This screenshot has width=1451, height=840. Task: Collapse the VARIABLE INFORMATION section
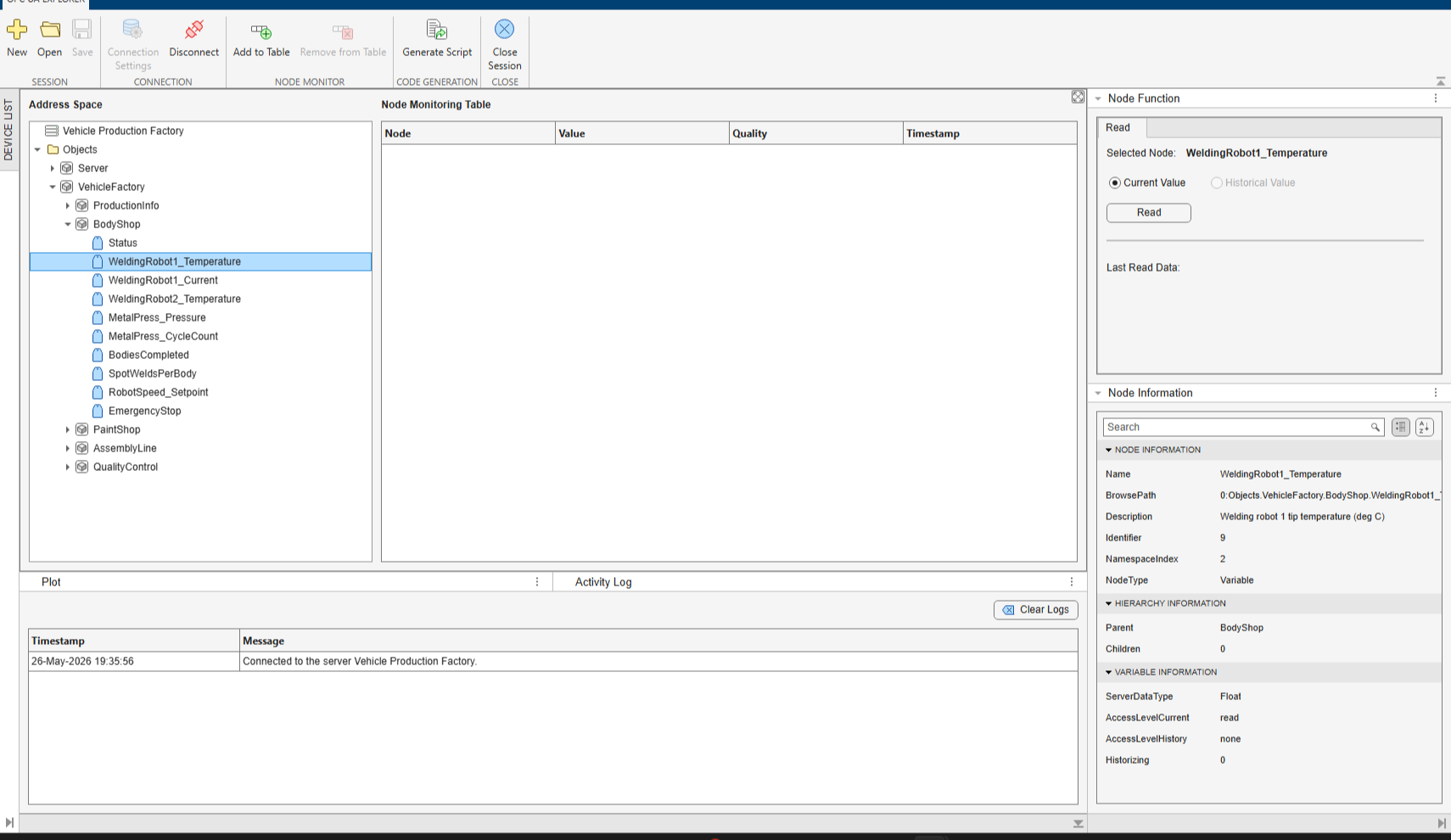pos(1108,673)
